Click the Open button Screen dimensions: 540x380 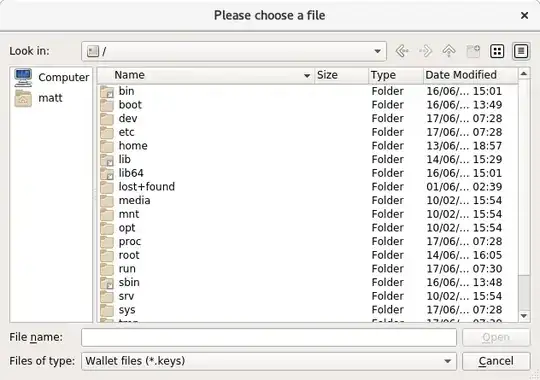[x=496, y=337]
